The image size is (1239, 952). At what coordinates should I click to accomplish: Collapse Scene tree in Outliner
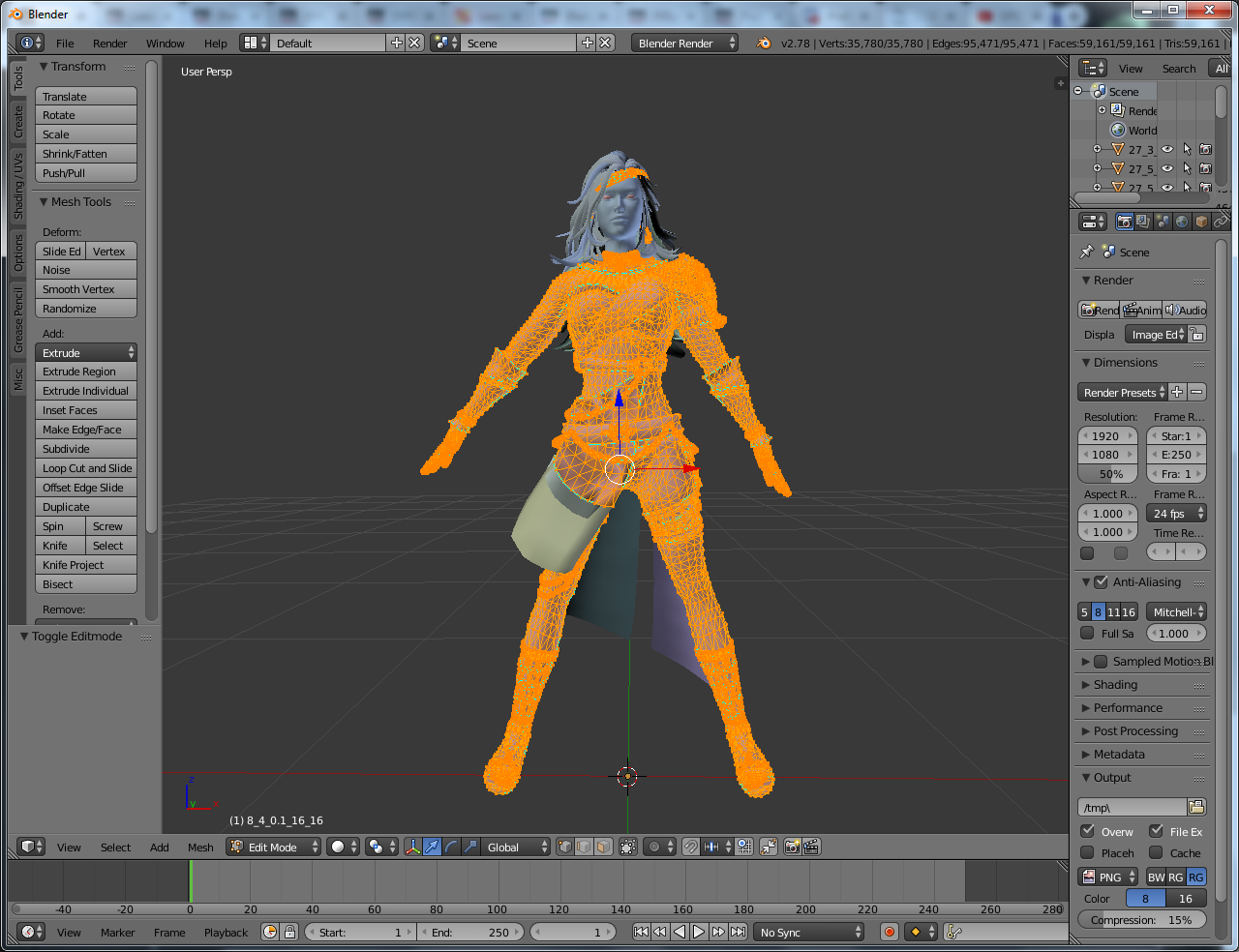pos(1078,91)
